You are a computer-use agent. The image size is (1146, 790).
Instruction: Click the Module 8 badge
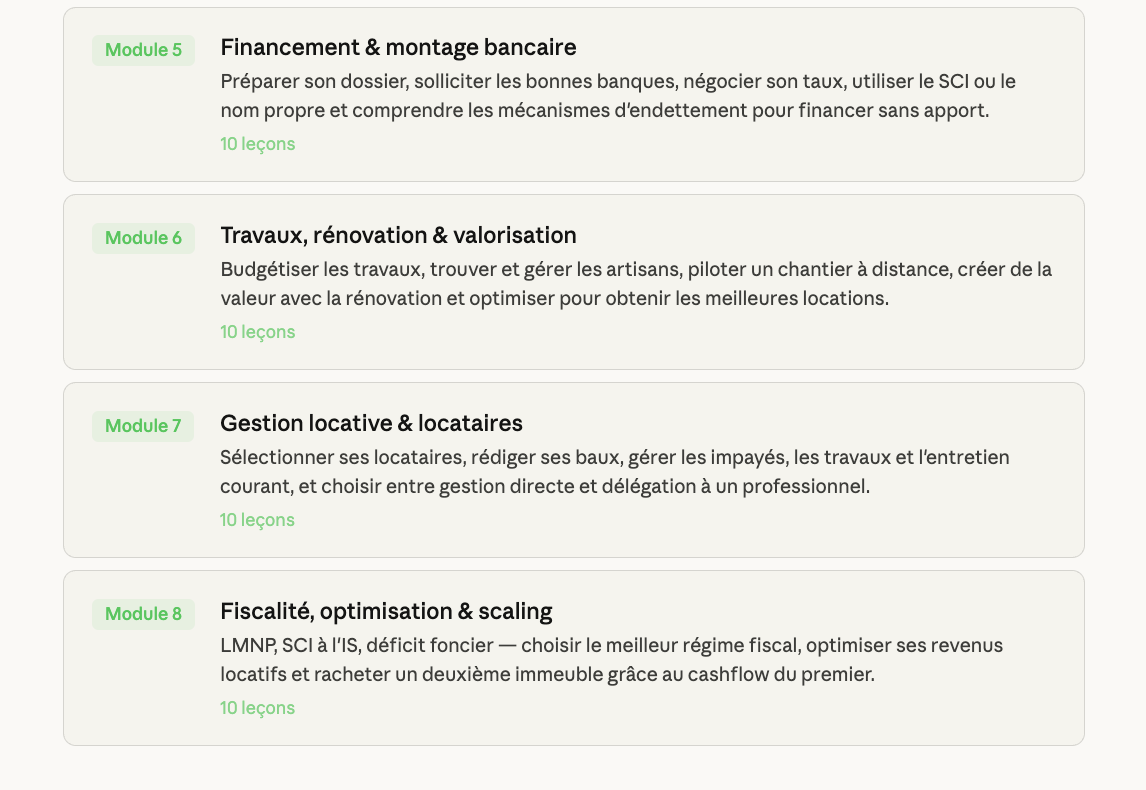pos(143,614)
